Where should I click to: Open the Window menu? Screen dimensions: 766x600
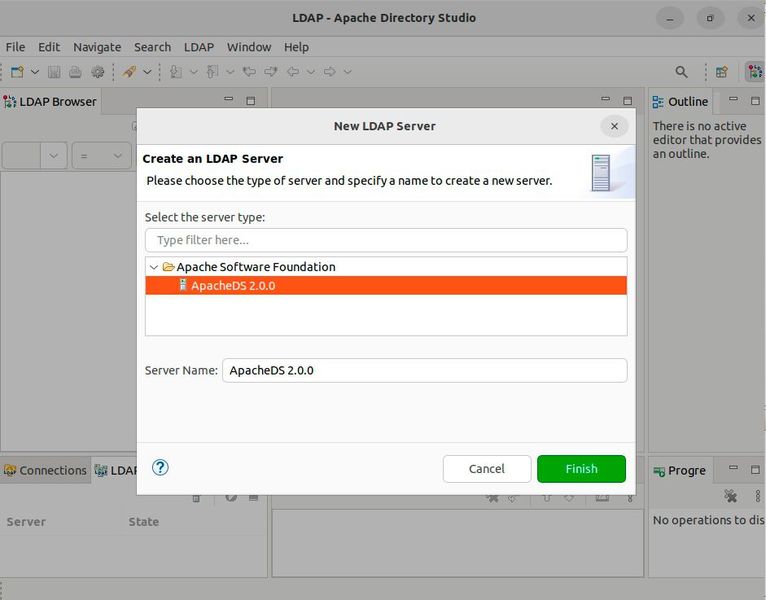[249, 47]
